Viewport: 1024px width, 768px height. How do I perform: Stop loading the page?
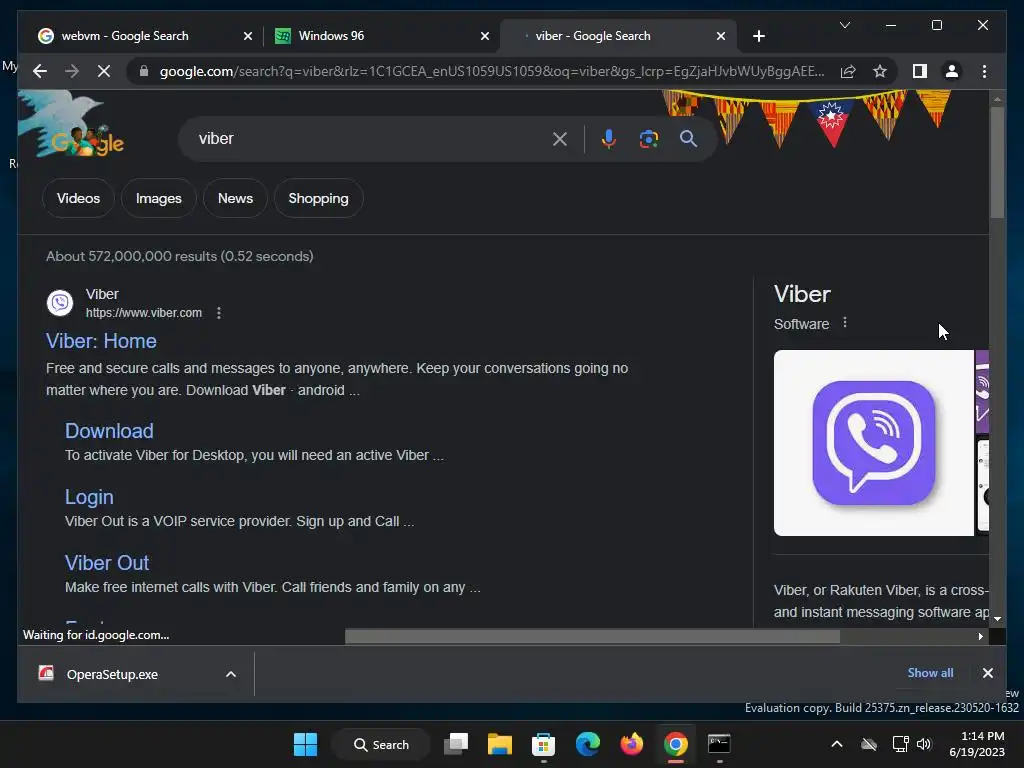click(104, 71)
